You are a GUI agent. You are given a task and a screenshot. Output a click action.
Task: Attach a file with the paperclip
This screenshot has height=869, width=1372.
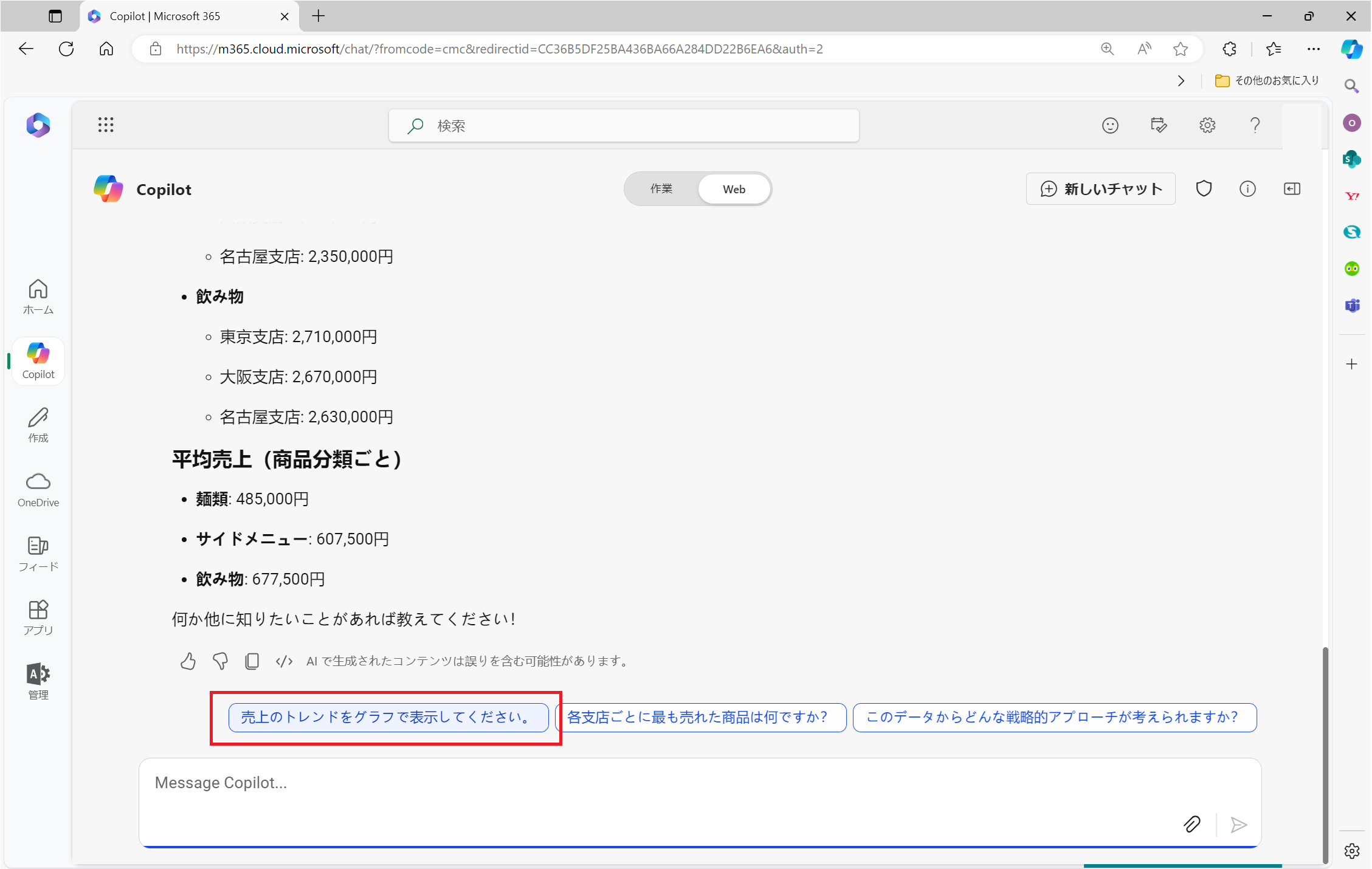tap(1192, 825)
